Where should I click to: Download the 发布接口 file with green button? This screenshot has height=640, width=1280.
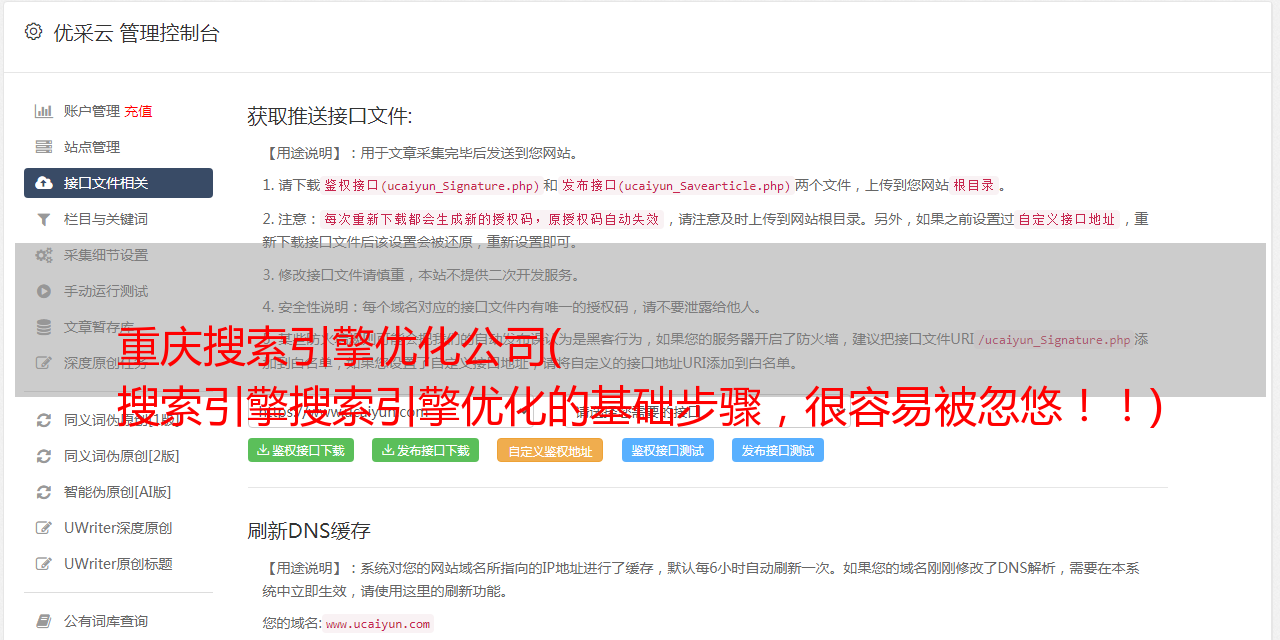click(x=426, y=450)
